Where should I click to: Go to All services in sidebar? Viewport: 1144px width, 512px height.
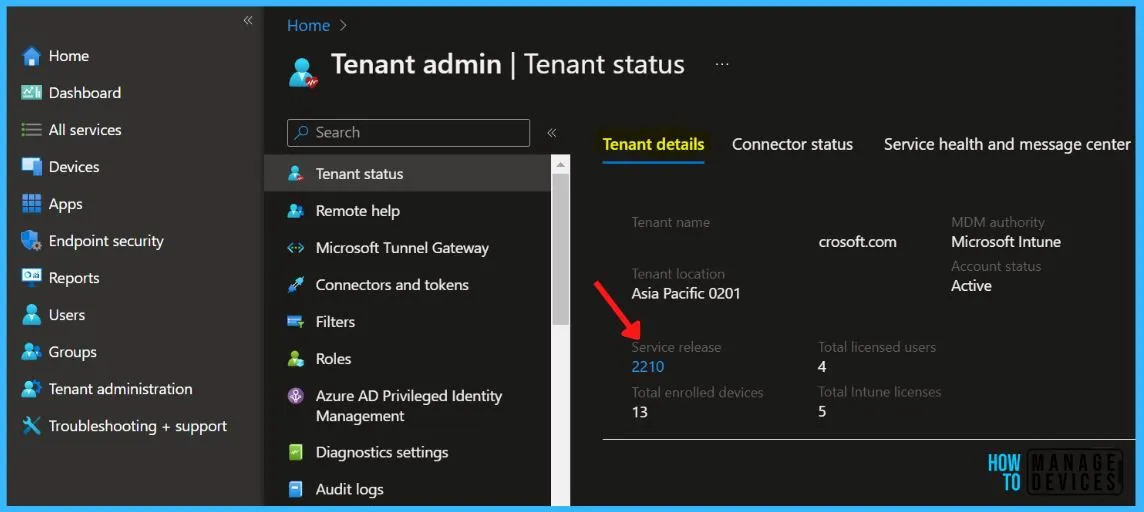coord(85,130)
